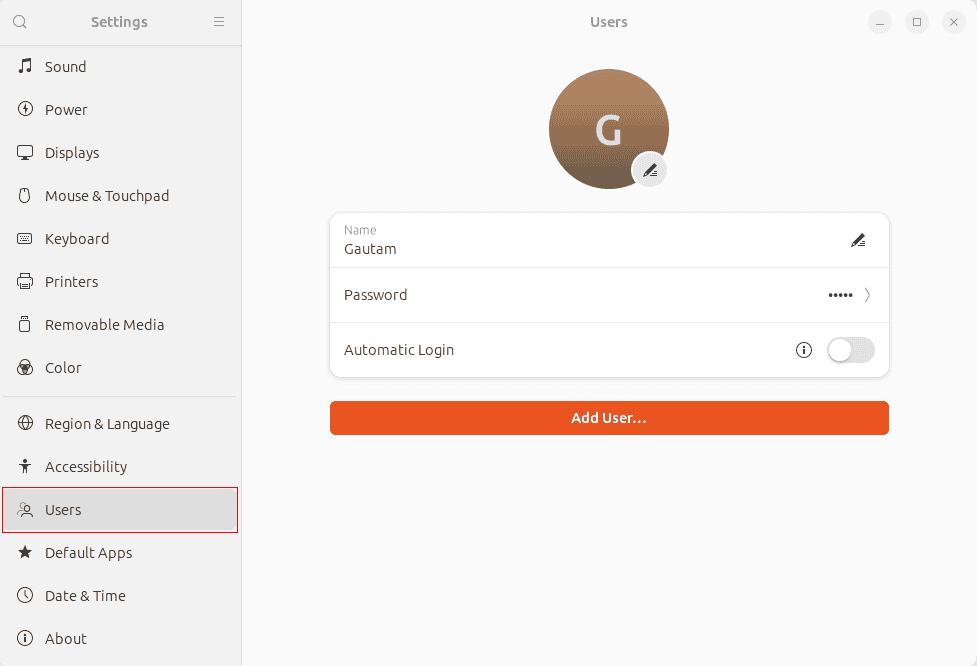Image resolution: width=977 pixels, height=666 pixels.
Task: Select the Sound settings icon
Action: pyautogui.click(x=23, y=66)
